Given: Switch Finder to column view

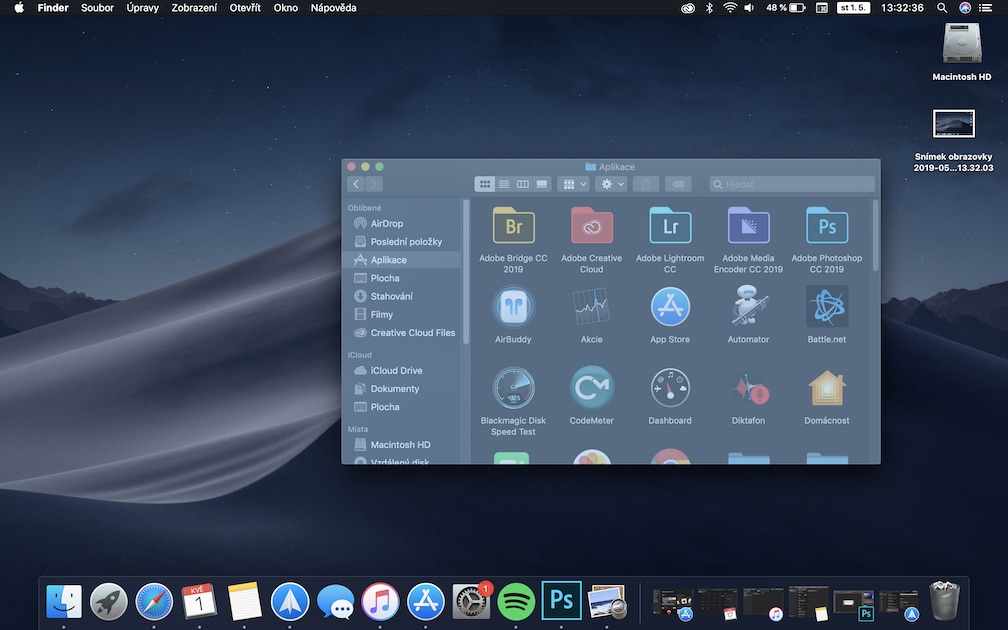Looking at the screenshot, I should tap(523, 184).
